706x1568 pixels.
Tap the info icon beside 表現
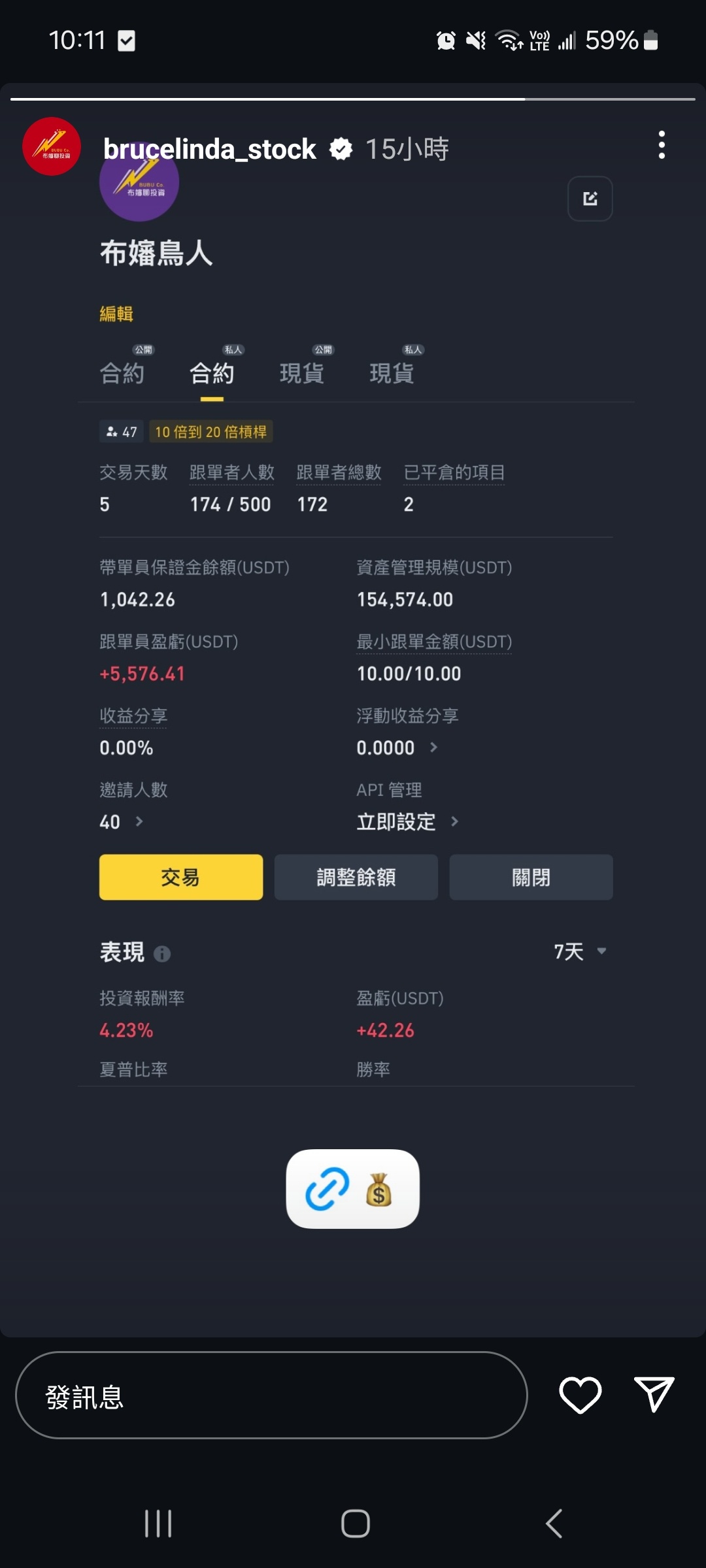[162, 954]
